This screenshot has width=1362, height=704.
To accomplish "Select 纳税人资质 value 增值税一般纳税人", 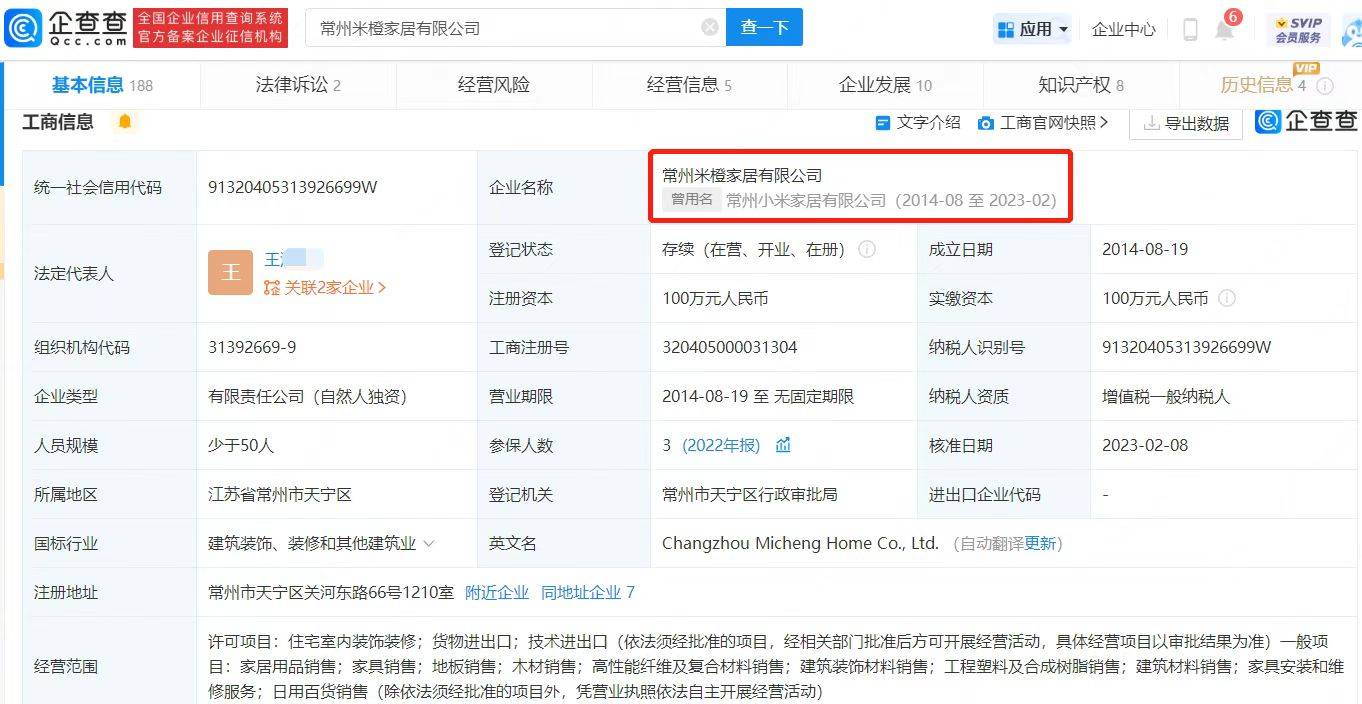I will [x=1166, y=397].
